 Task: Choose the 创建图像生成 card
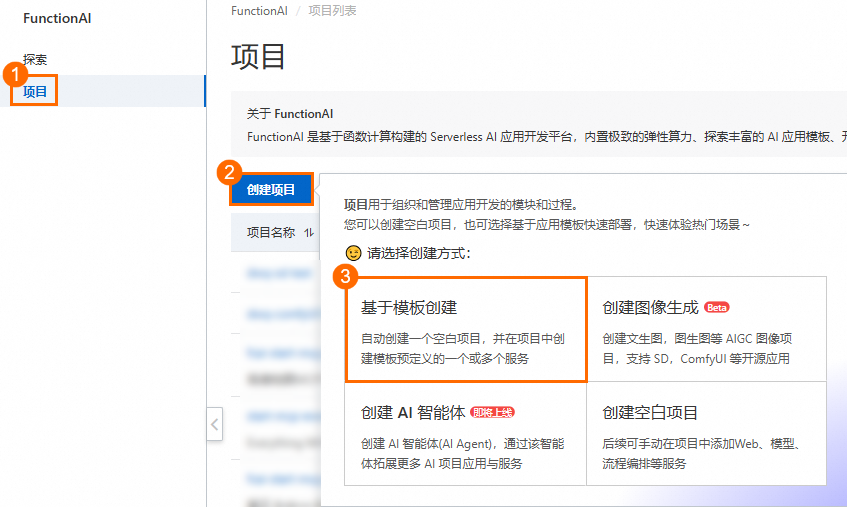pos(707,329)
